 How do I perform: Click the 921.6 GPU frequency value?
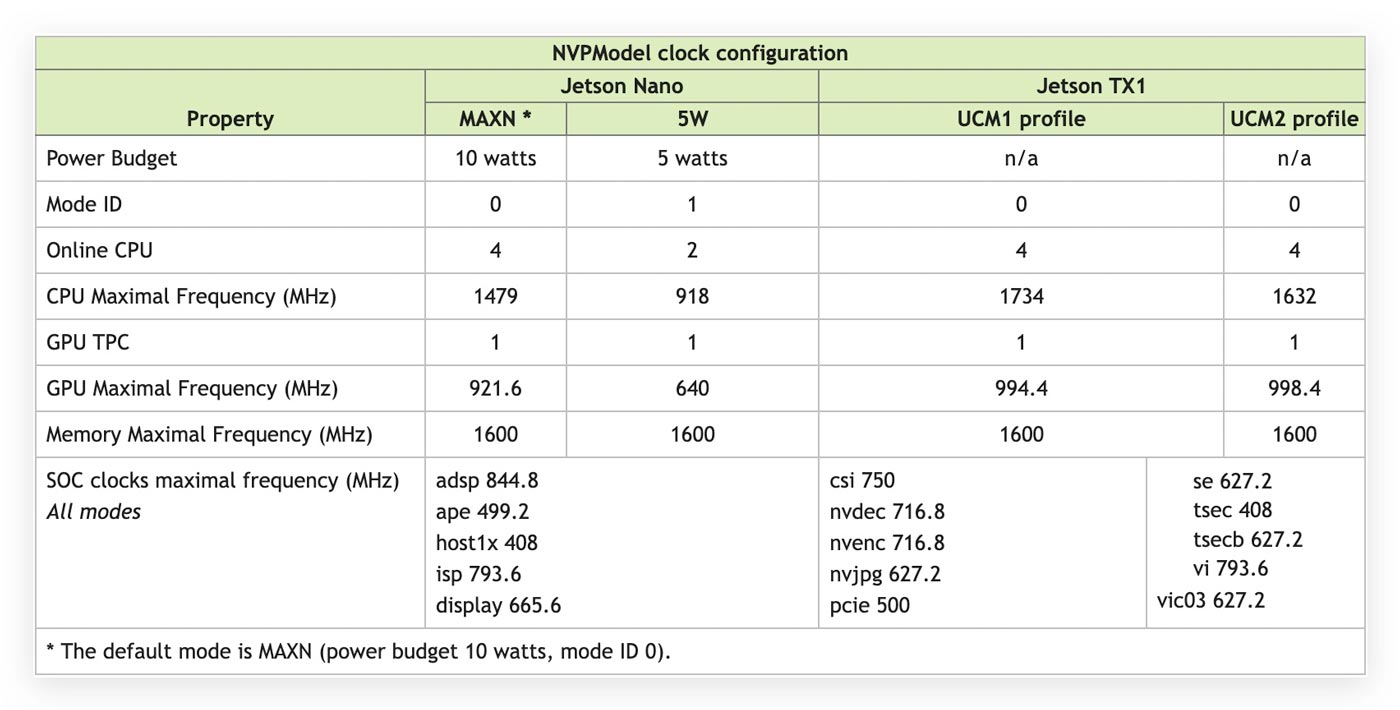click(x=495, y=388)
